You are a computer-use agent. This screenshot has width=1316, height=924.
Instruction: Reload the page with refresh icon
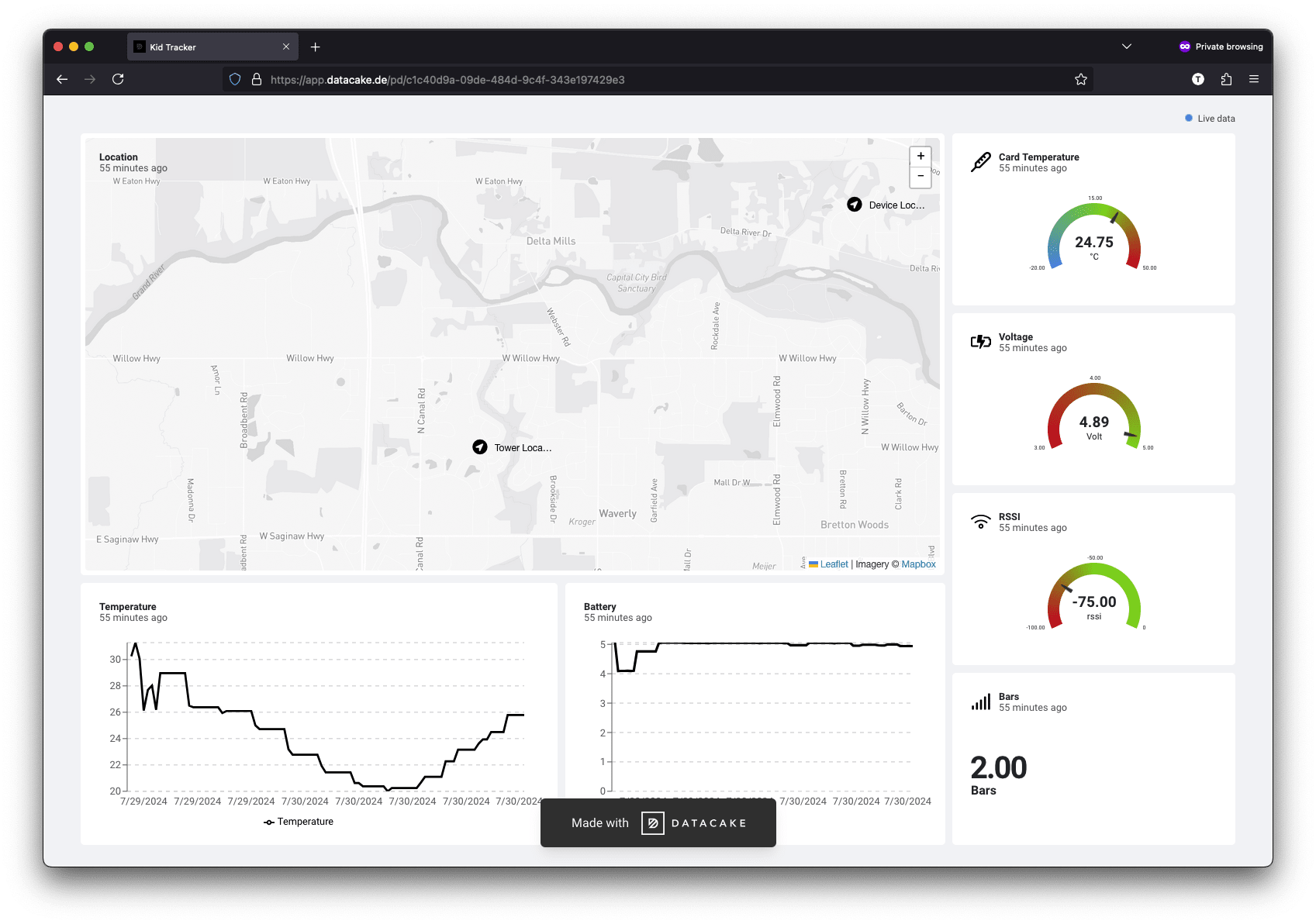[x=118, y=79]
